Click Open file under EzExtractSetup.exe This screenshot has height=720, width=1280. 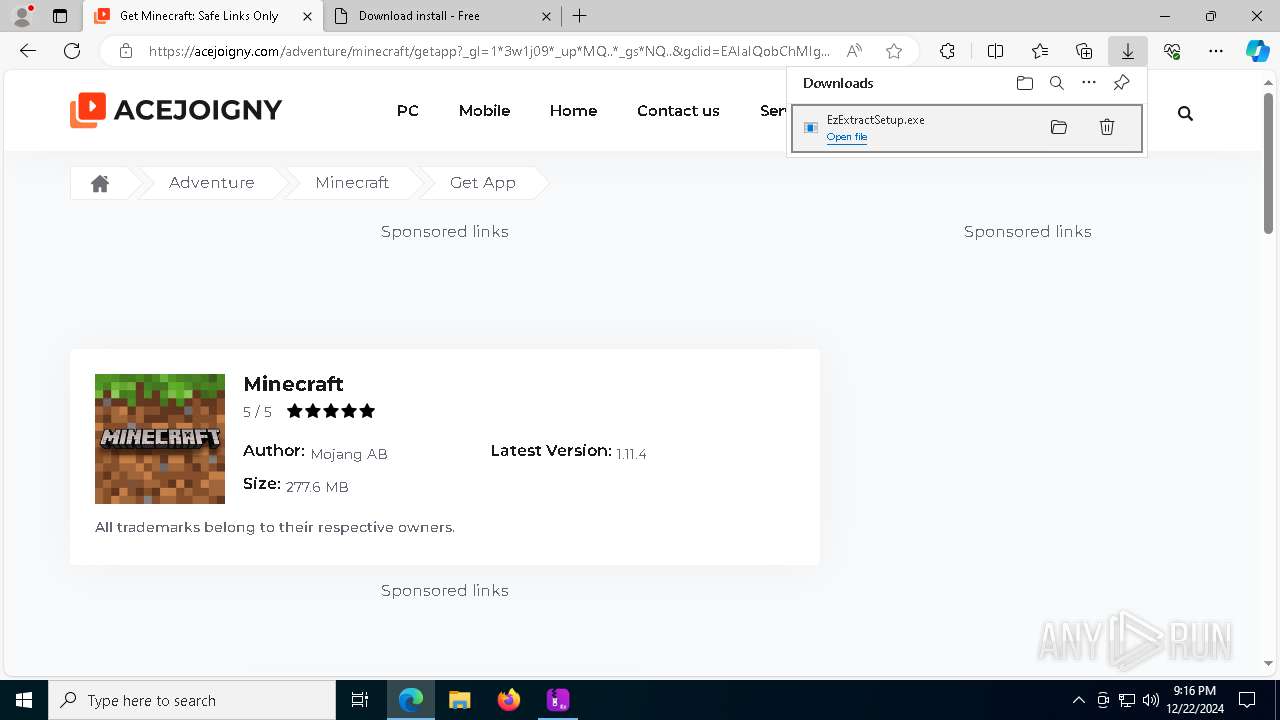[847, 137]
